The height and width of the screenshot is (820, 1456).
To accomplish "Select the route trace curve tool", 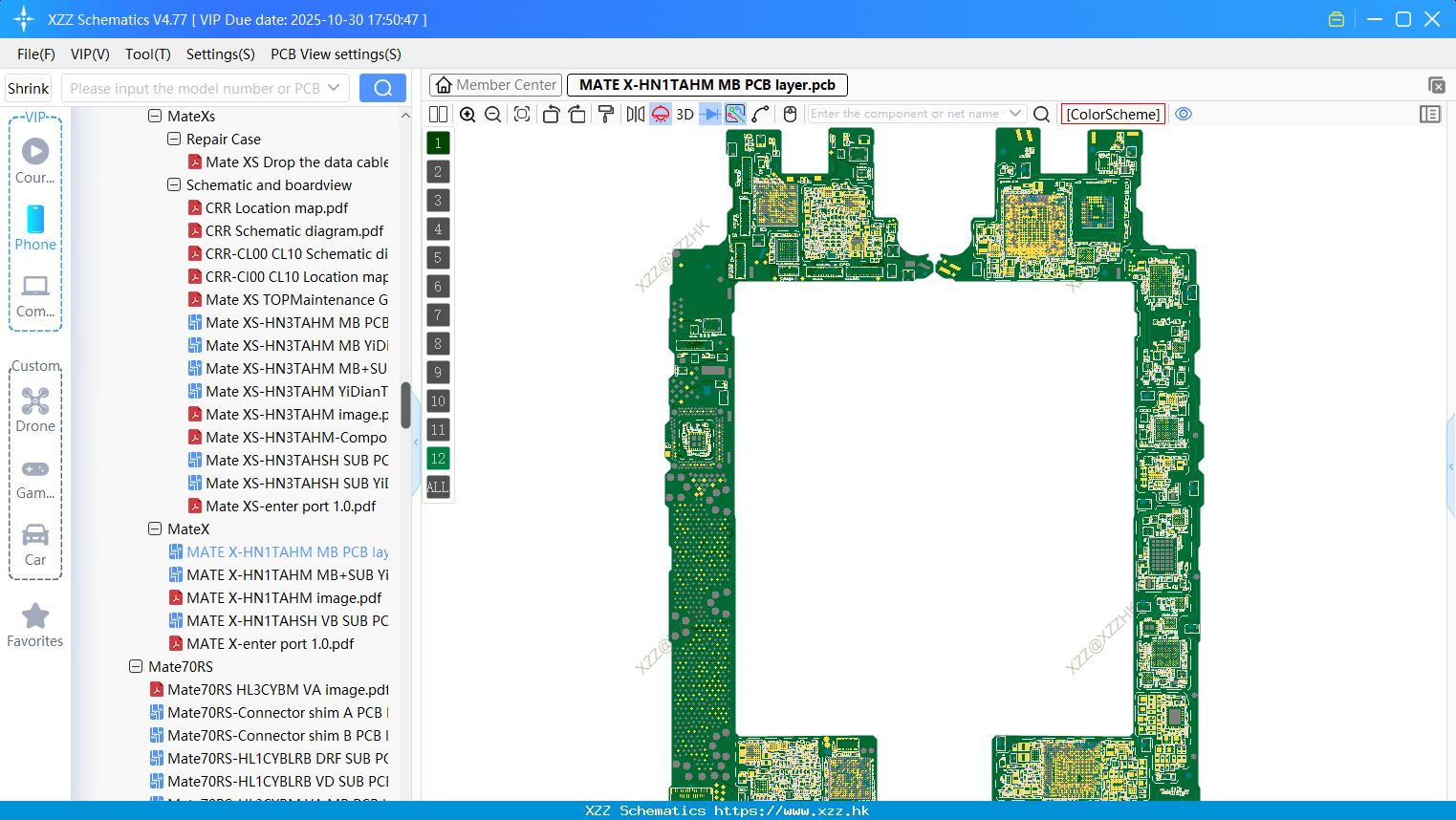I will click(x=761, y=114).
